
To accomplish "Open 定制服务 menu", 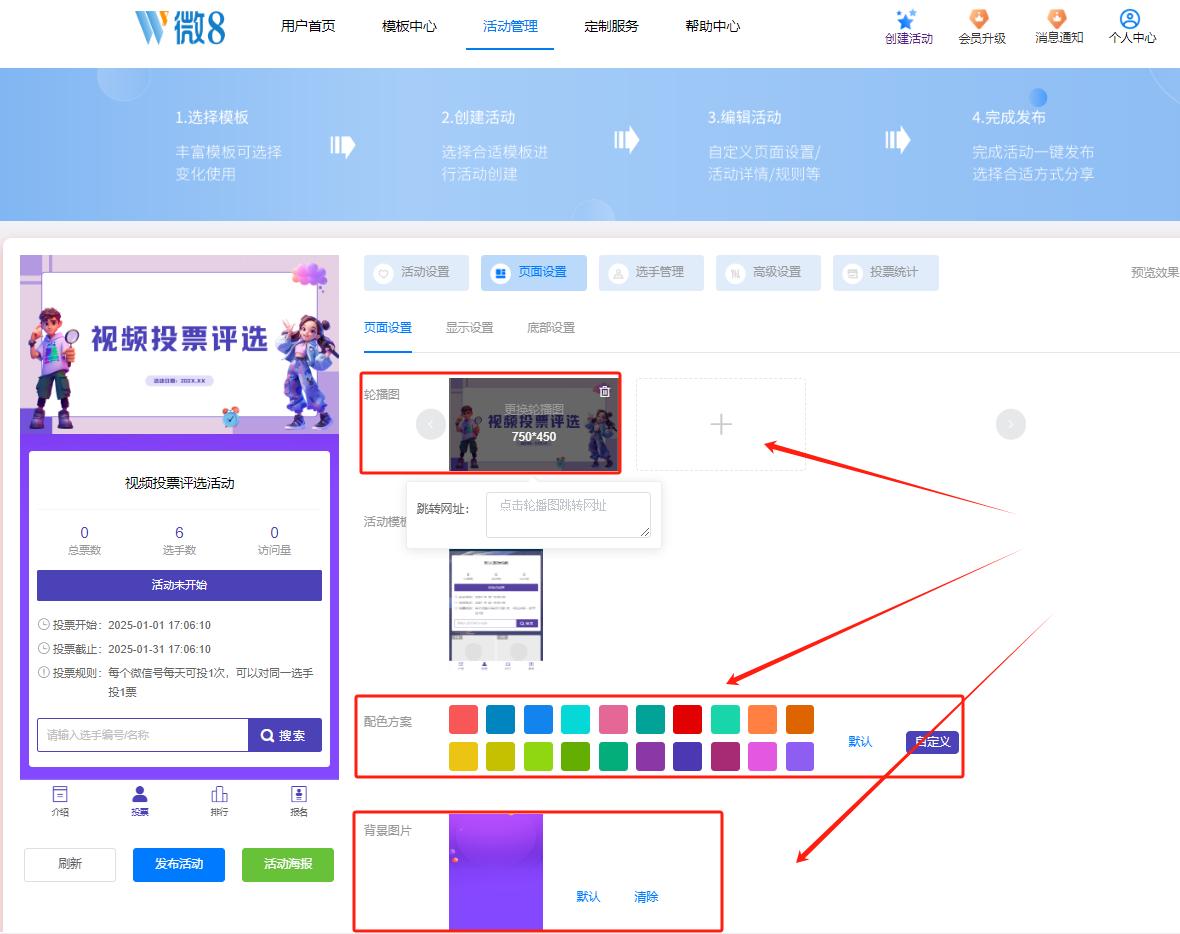I will (x=611, y=26).
